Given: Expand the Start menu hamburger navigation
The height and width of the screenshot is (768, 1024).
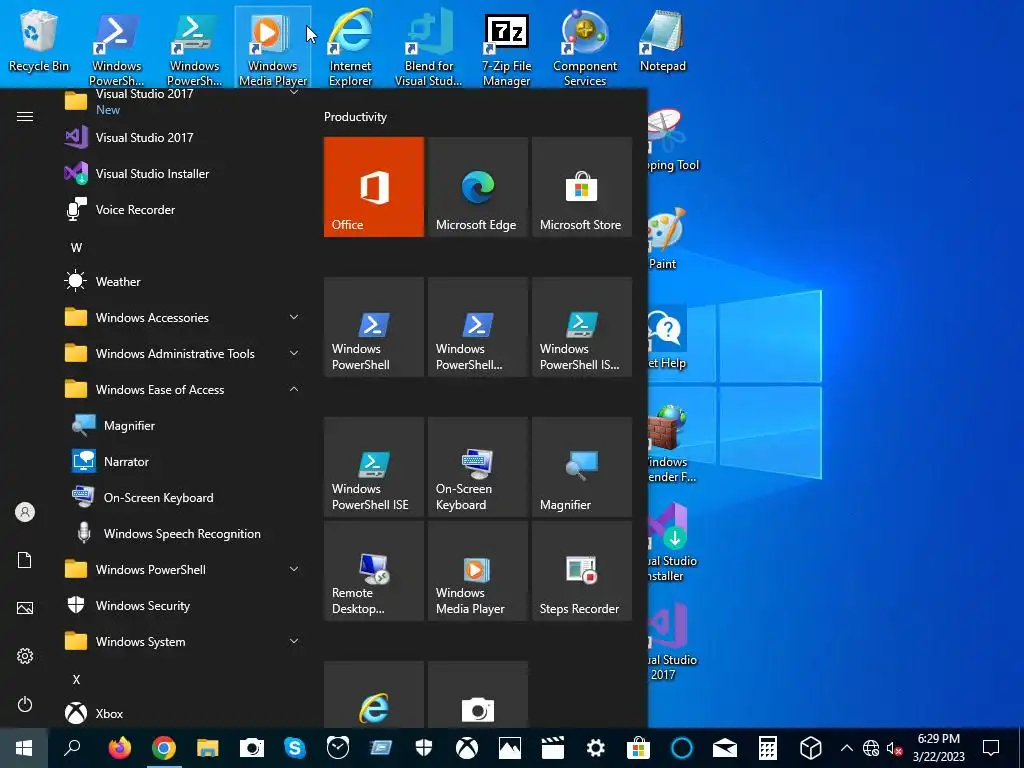Looking at the screenshot, I should point(25,117).
